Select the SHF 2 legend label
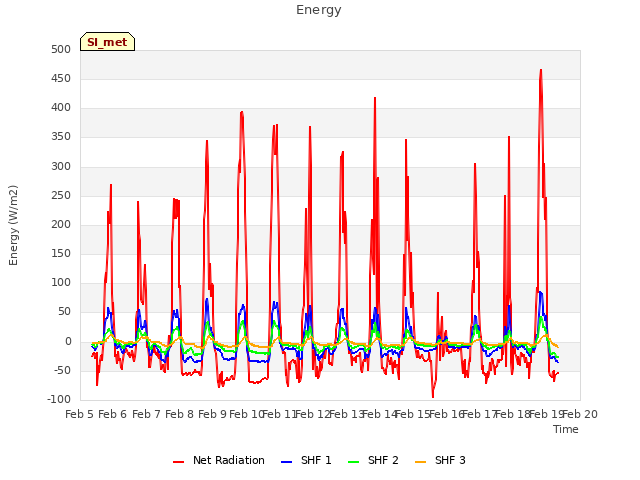The image size is (640, 480). 383,460
